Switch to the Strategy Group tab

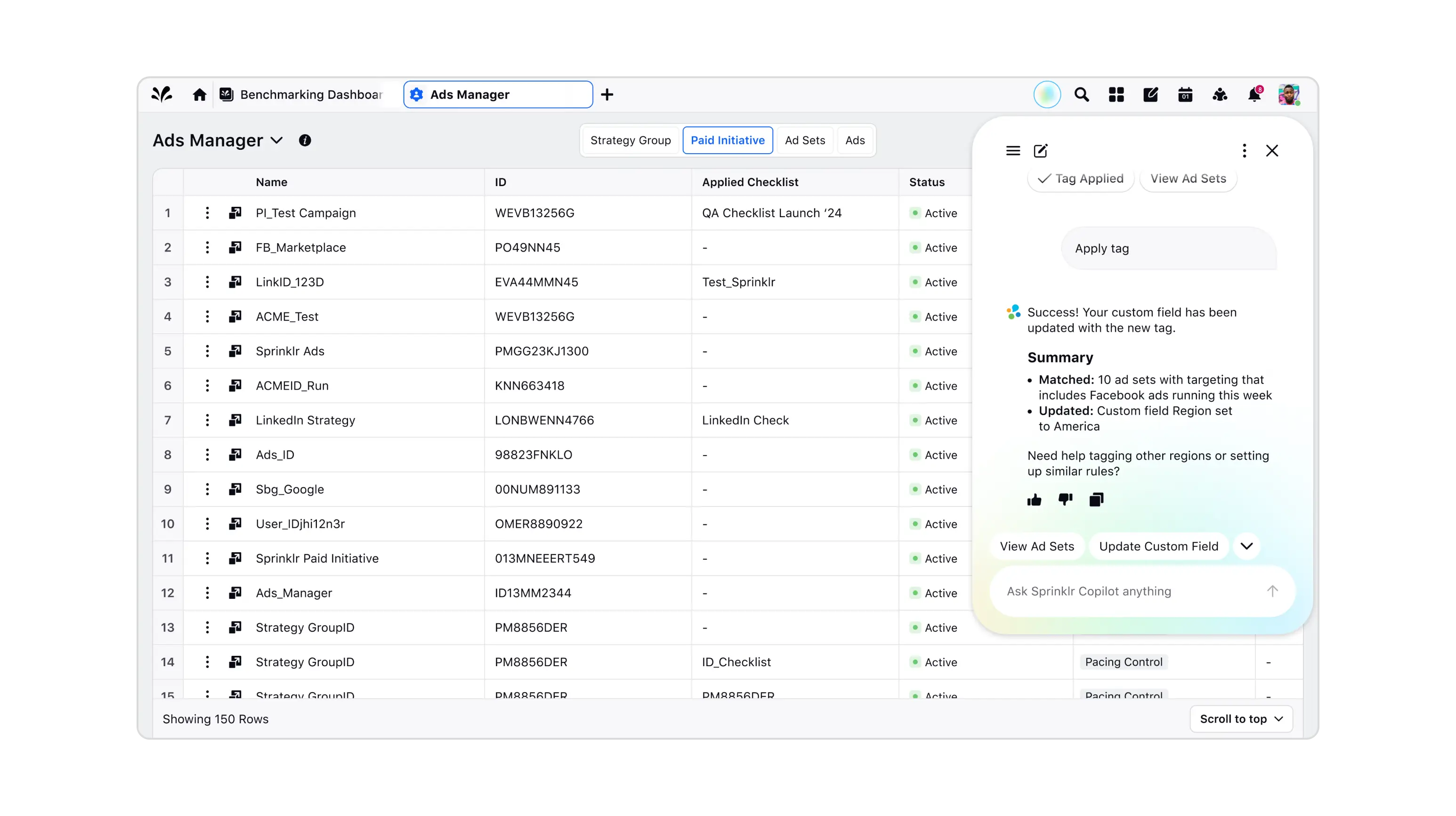630,140
